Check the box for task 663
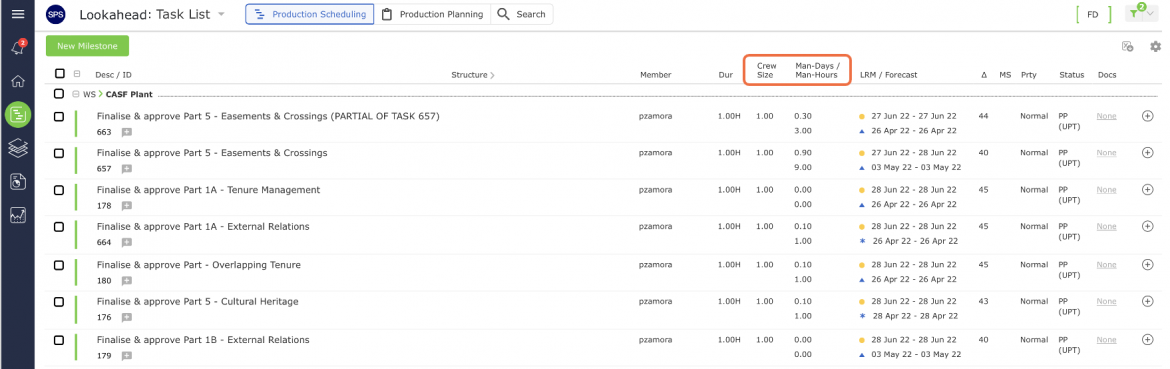Image resolution: width=1170 pixels, height=369 pixels. click(59, 116)
